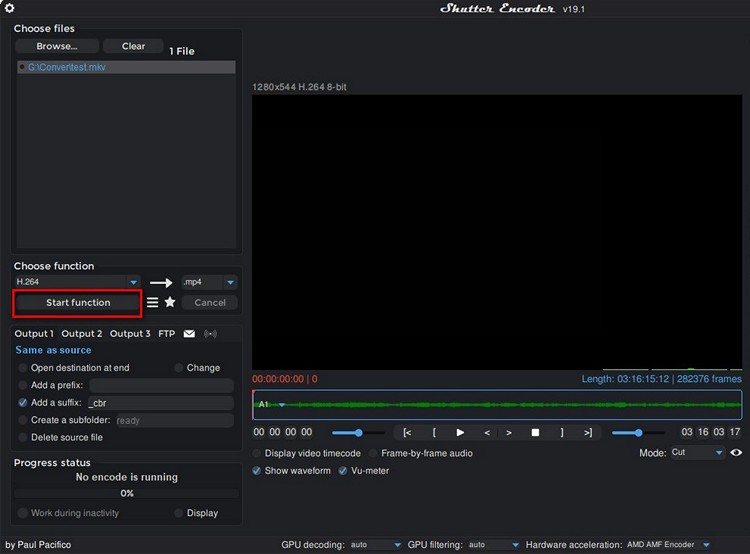Set the out point with the ] button
750x554 pixels.
[x=562, y=432]
